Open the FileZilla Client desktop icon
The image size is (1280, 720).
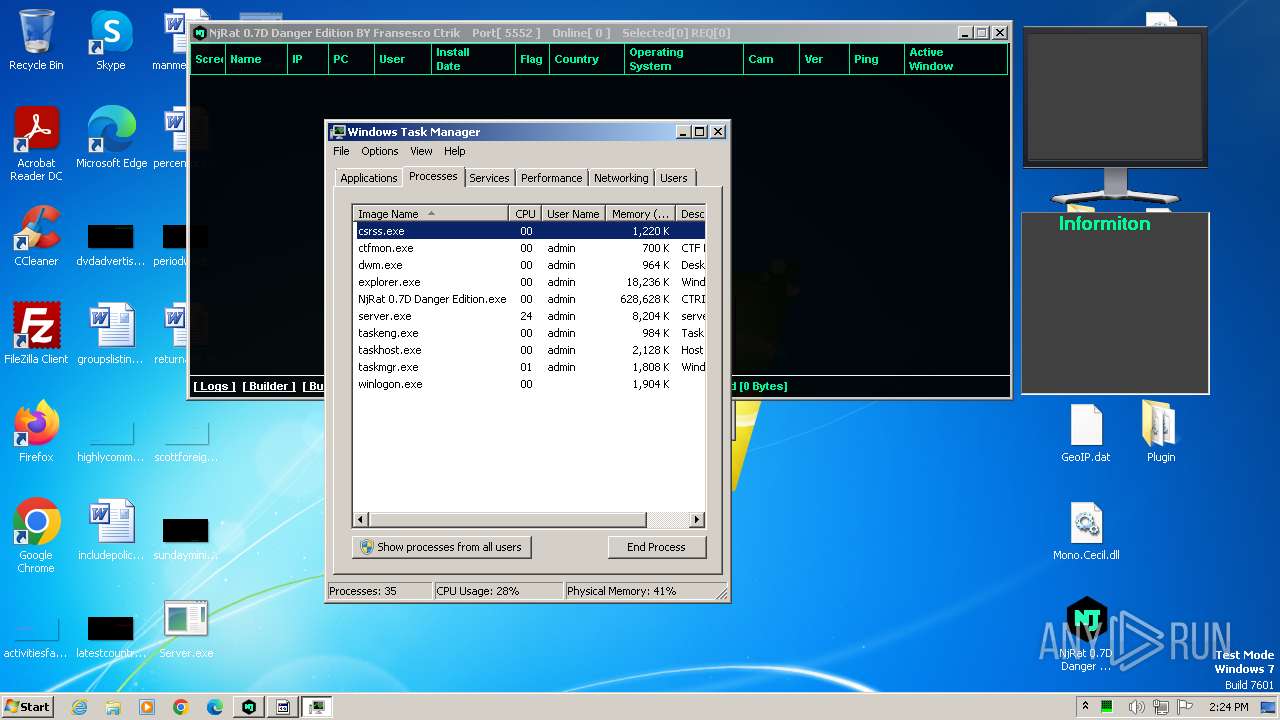pyautogui.click(x=36, y=334)
